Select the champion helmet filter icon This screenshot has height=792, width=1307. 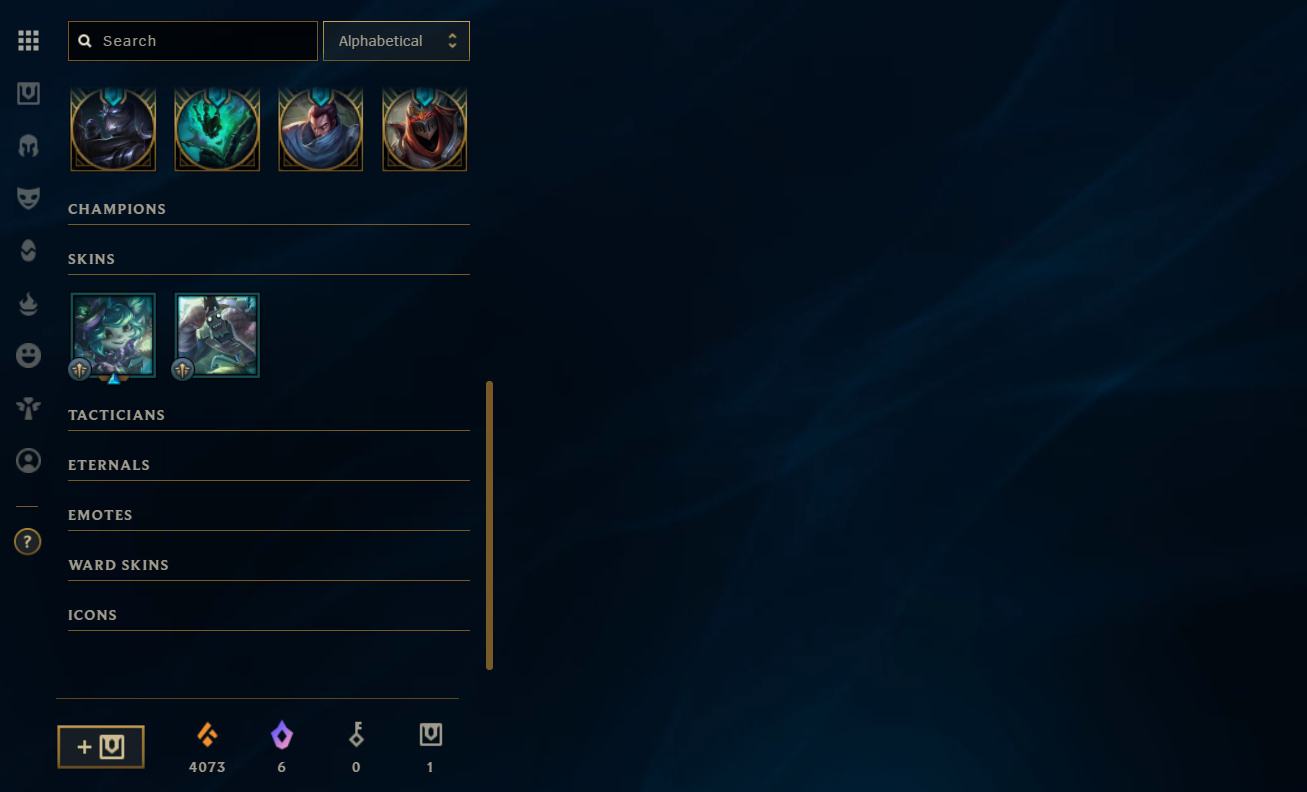pos(28,146)
